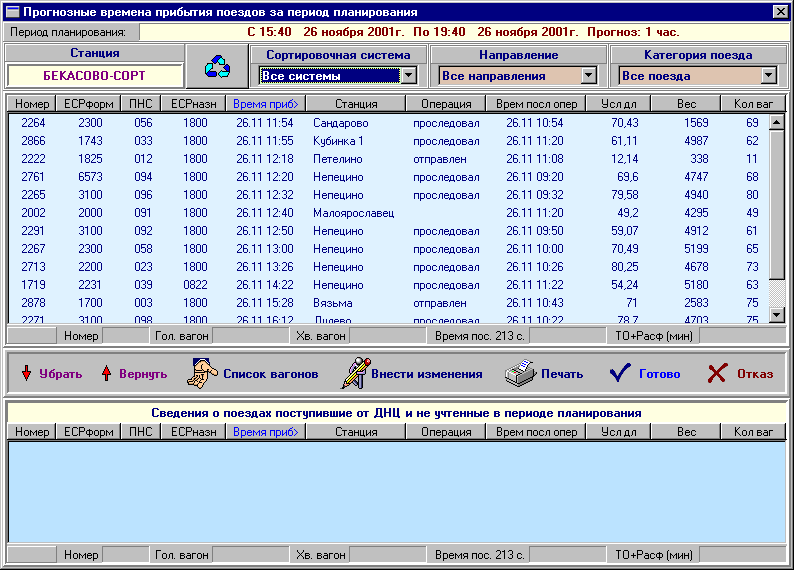Sort by Кол ваг column header in upper table

point(753,104)
